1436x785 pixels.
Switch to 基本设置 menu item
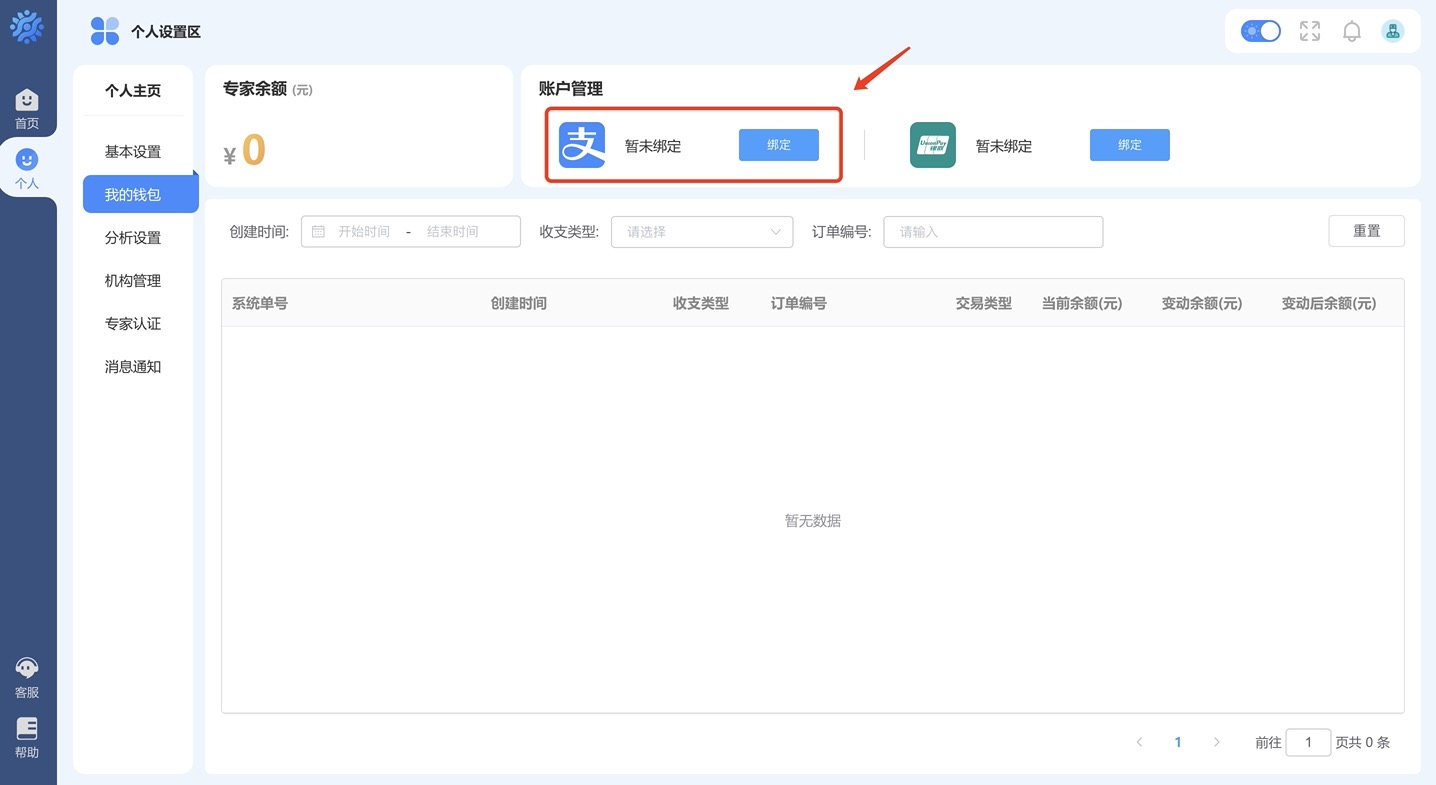click(x=133, y=152)
